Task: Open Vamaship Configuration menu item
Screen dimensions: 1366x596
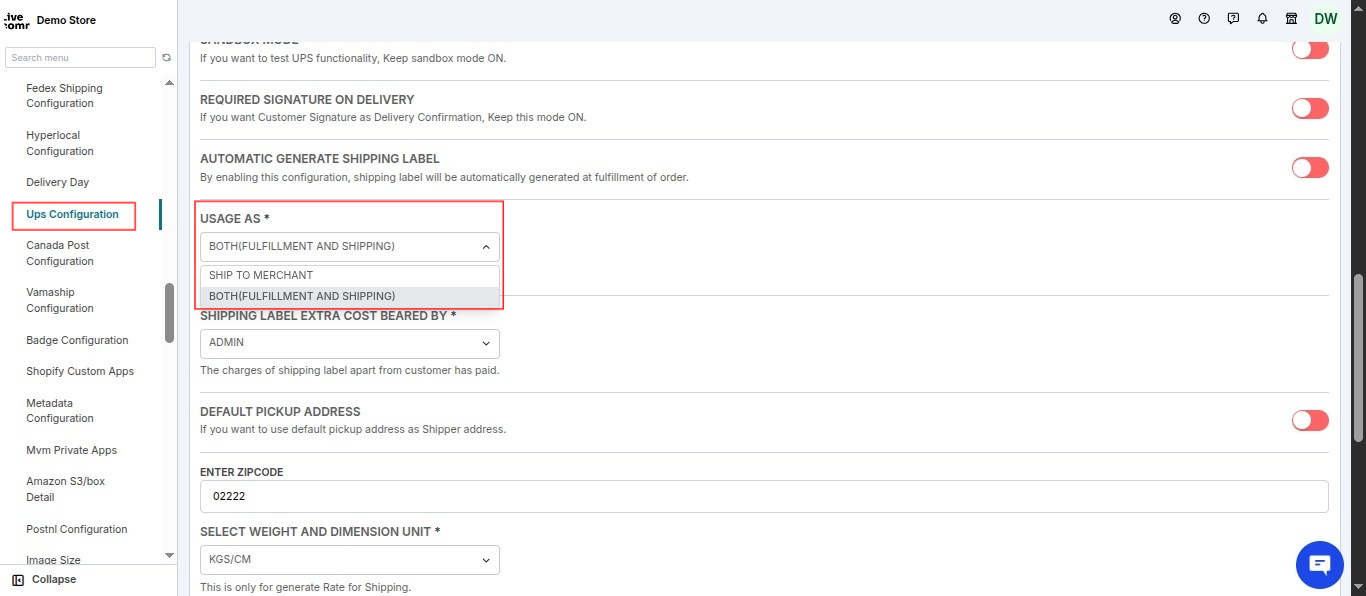Action: pos(59,300)
